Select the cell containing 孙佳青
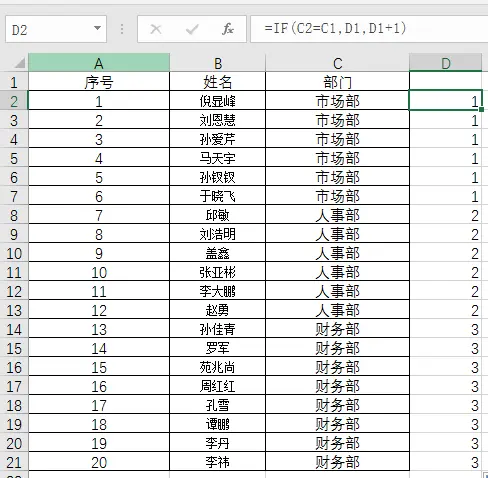The image size is (488, 478). pyautogui.click(x=217, y=329)
